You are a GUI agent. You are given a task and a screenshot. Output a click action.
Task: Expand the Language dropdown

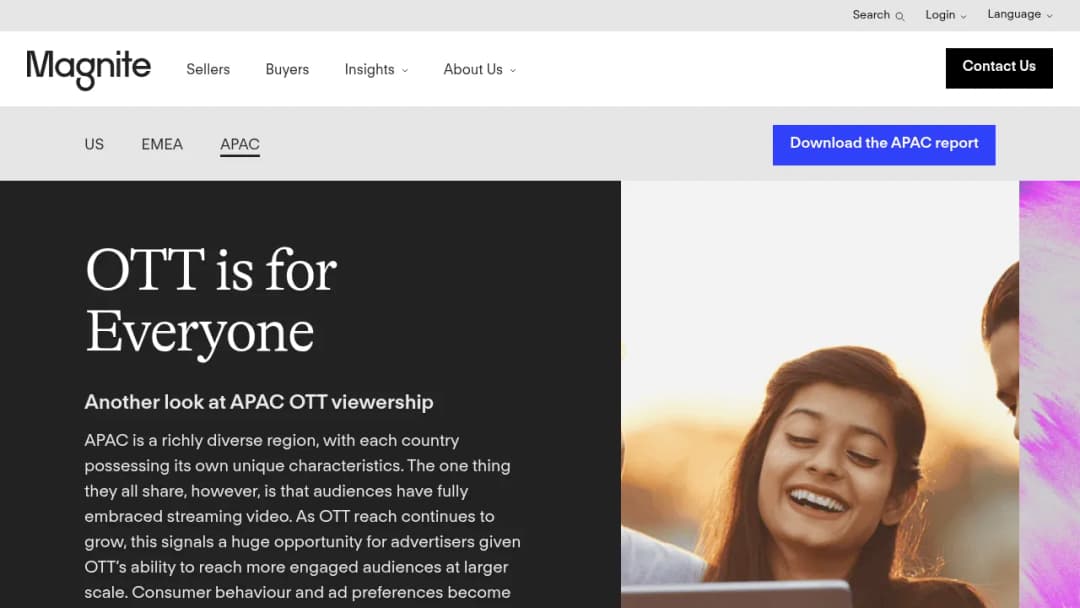pos(1019,14)
